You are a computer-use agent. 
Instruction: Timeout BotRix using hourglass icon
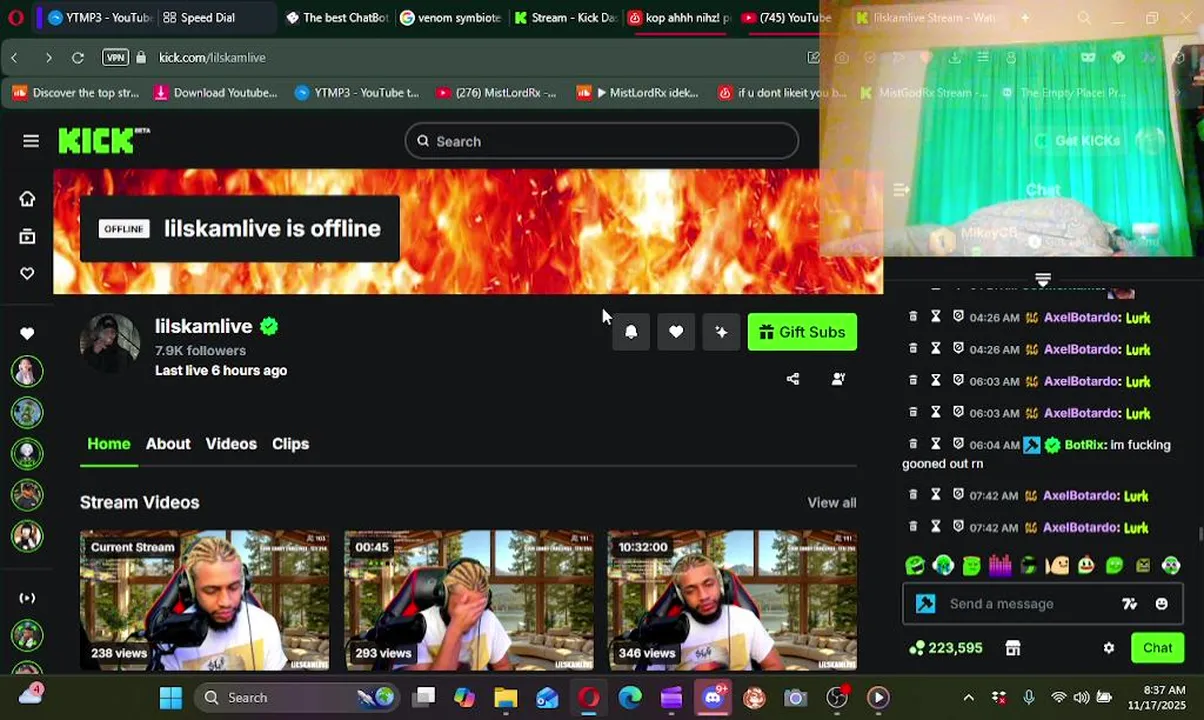click(936, 443)
